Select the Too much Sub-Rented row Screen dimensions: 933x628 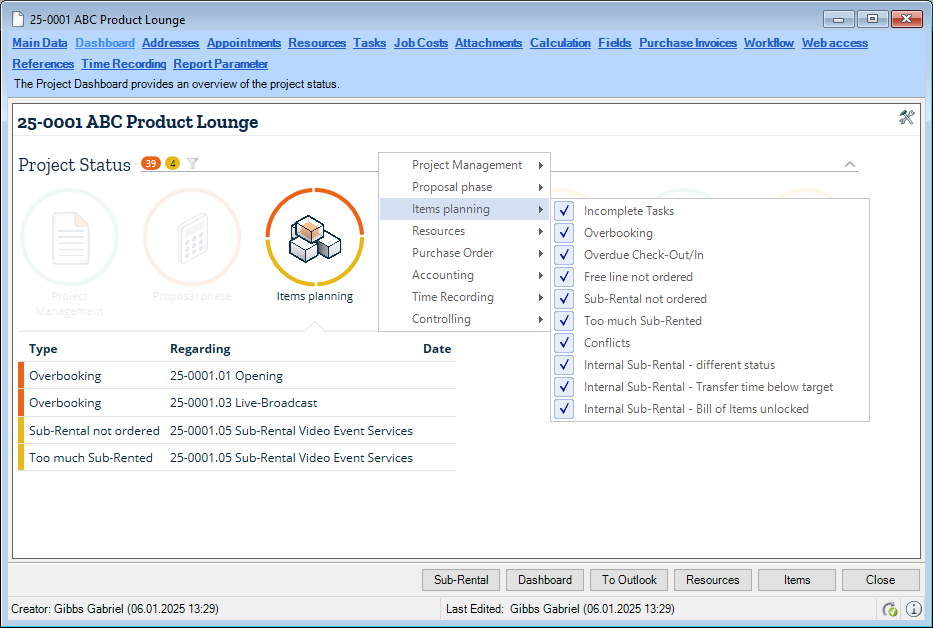point(91,458)
